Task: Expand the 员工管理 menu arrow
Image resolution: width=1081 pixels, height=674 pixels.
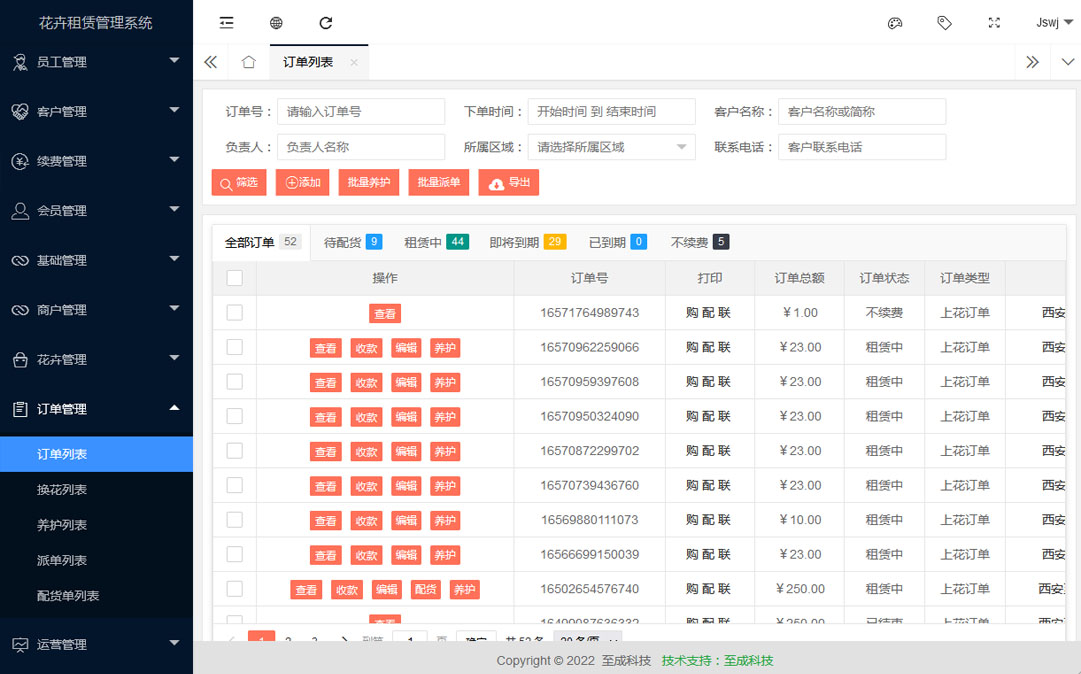Action: (174, 61)
